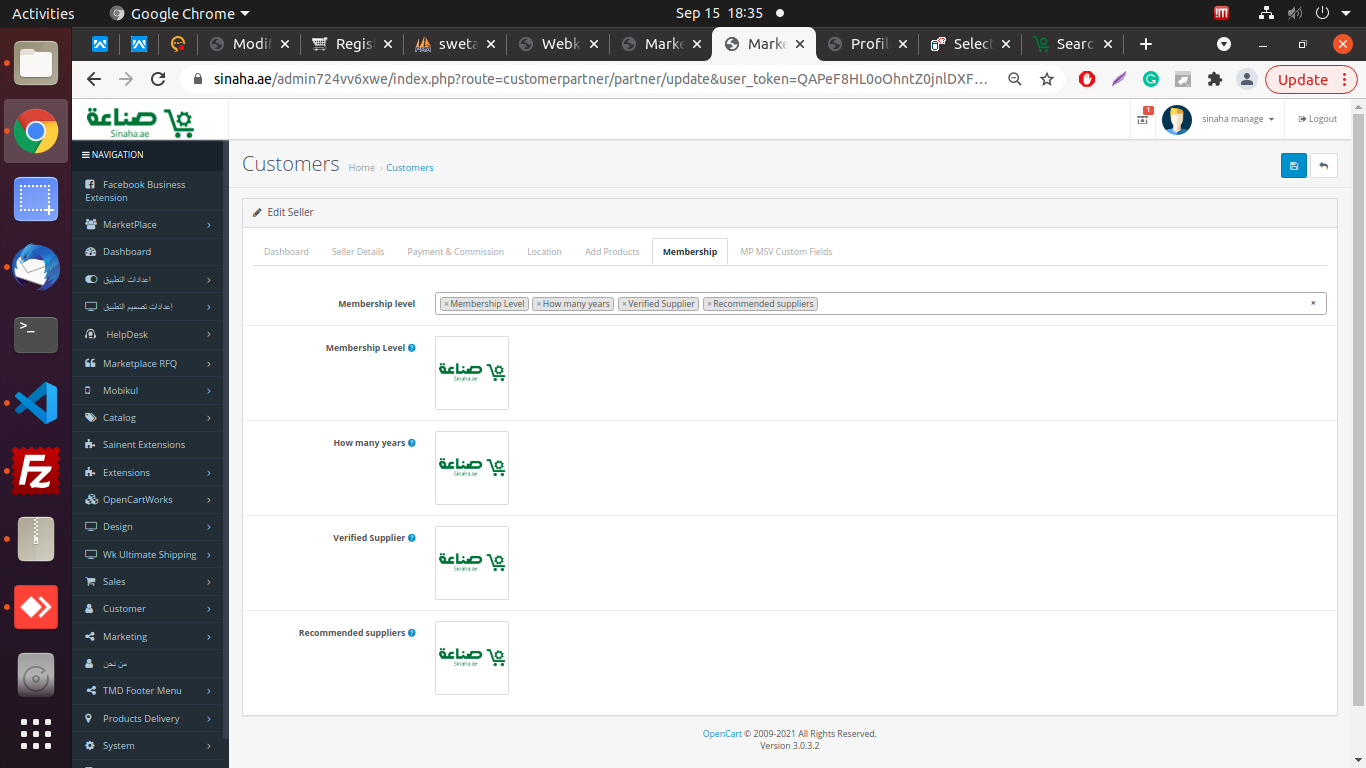This screenshot has height=768, width=1366.
Task: Expand the Catalog navigation menu
Action: point(148,418)
